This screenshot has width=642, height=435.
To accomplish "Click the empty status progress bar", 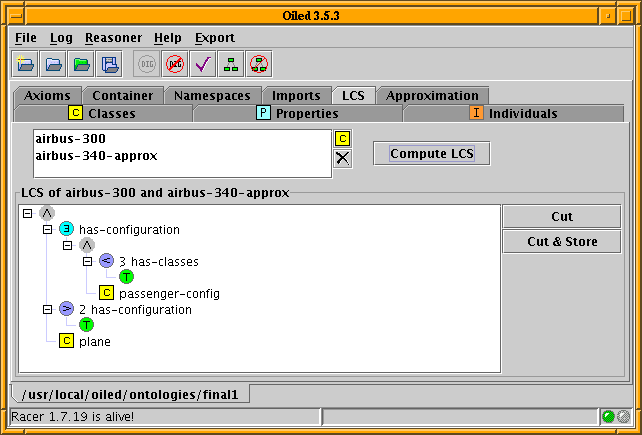I will [x=460, y=417].
